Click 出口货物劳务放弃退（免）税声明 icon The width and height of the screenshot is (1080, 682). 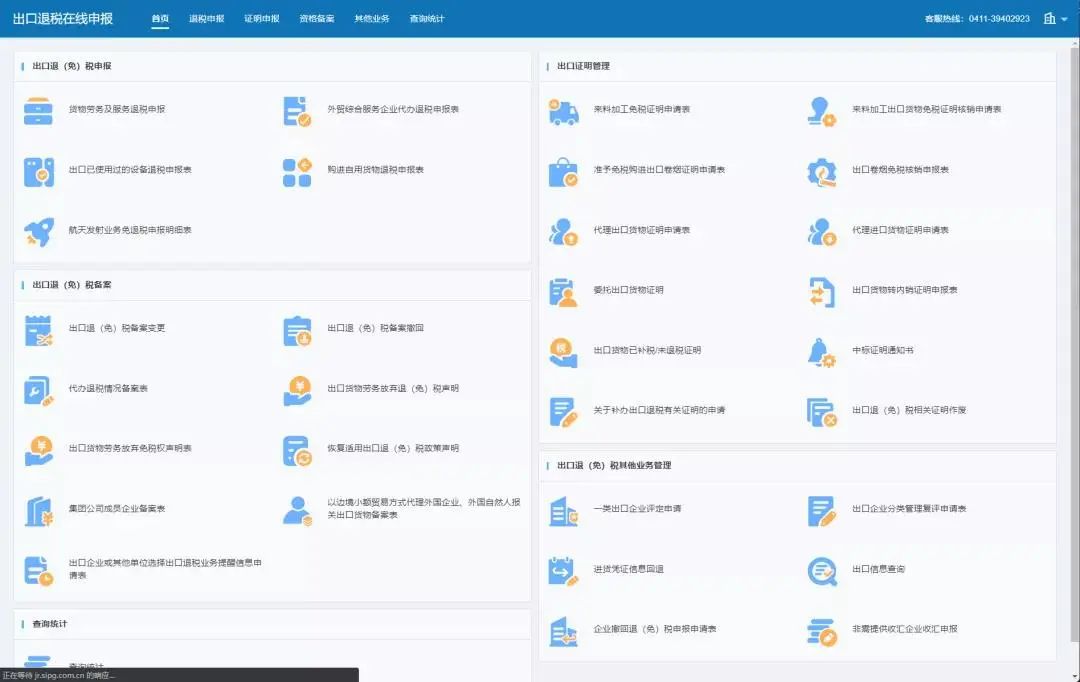(297, 391)
